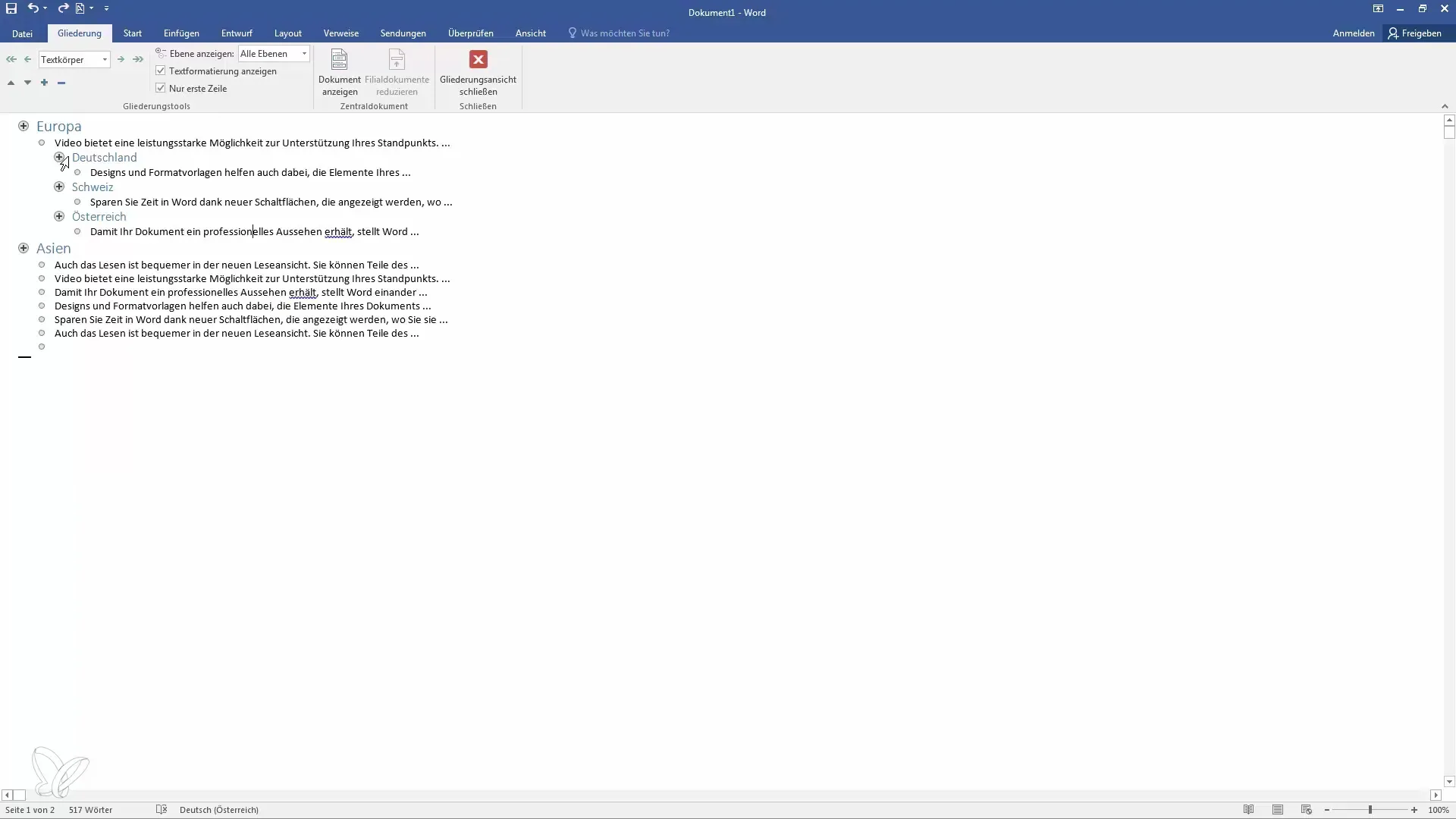This screenshot has height=819, width=1456.
Task: Click the Asien heading text
Action: click(54, 249)
